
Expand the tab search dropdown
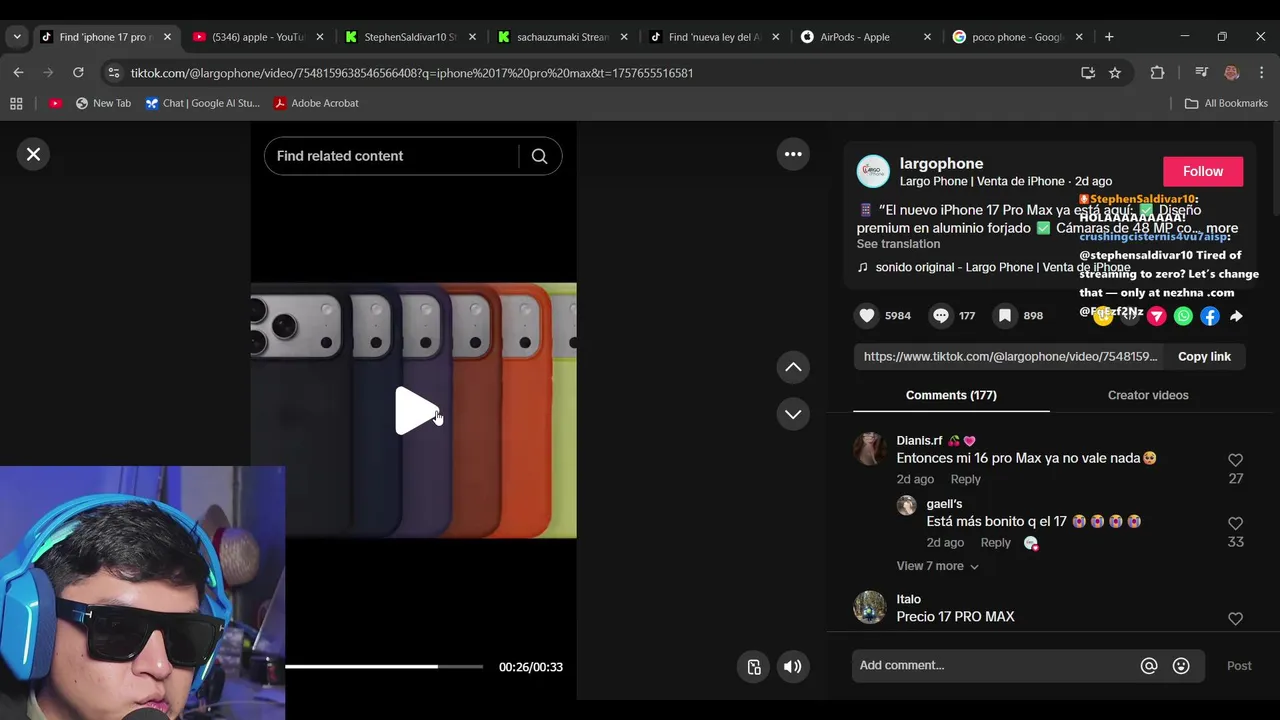[x=17, y=37]
